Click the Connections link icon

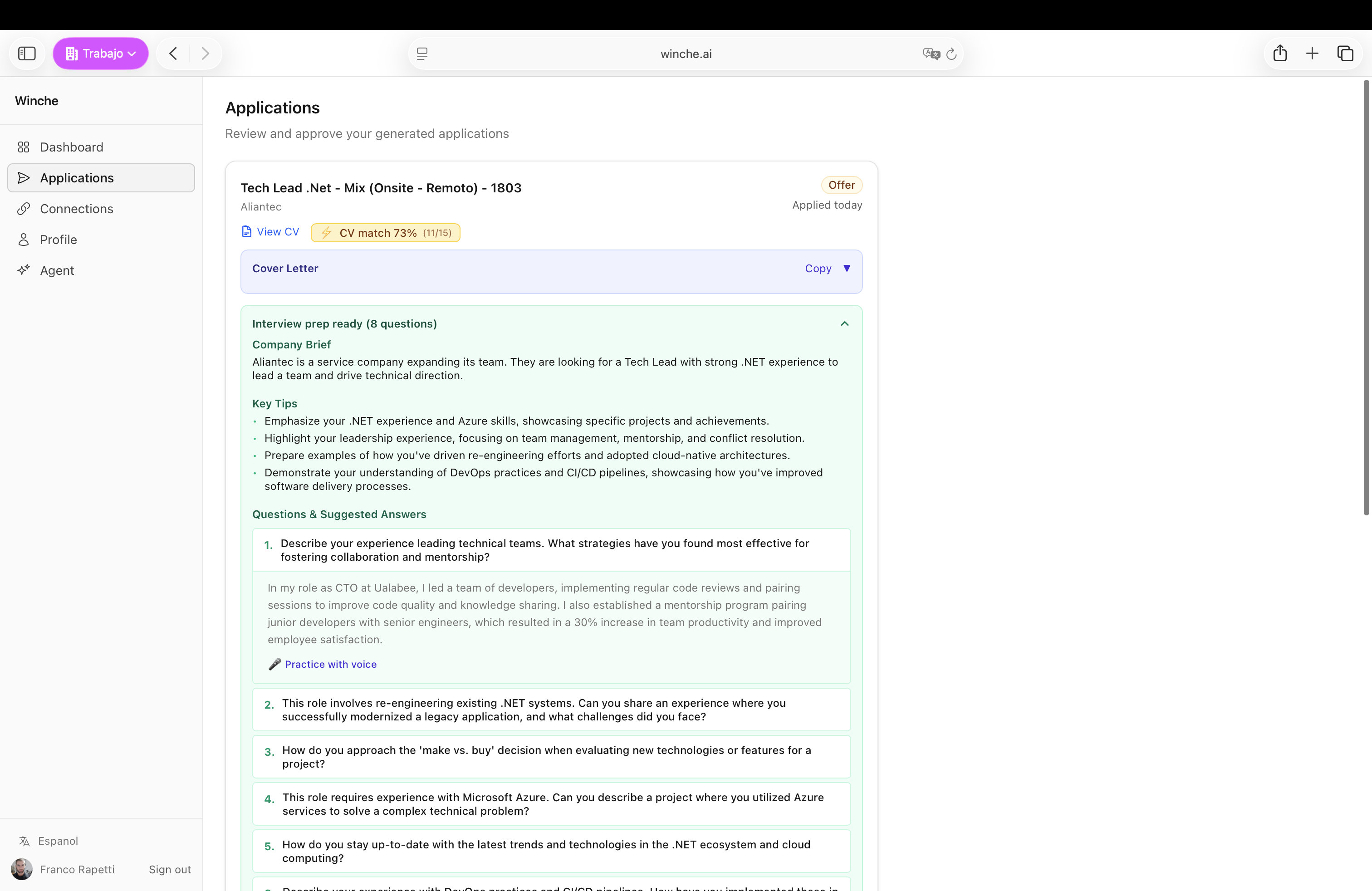tap(24, 209)
